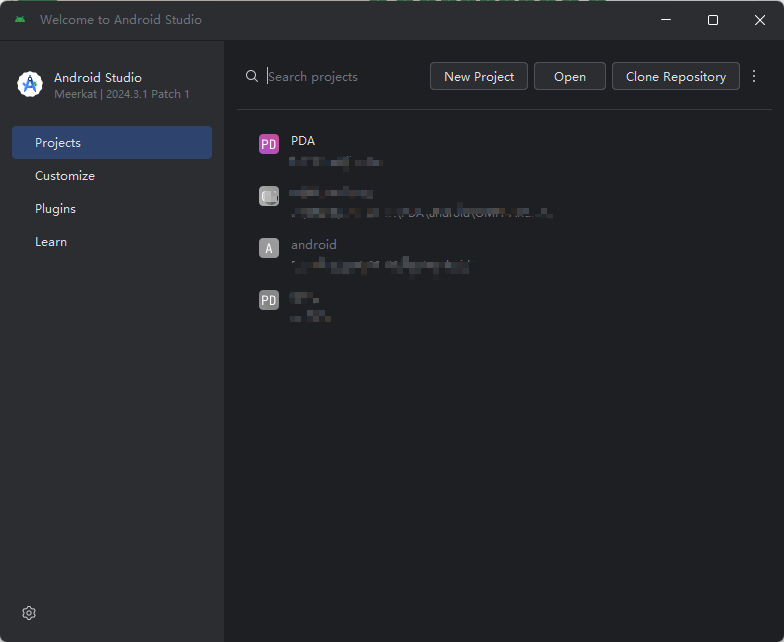The image size is (784, 642).
Task: Open the settings gear icon at bottom left
Action: (29, 613)
